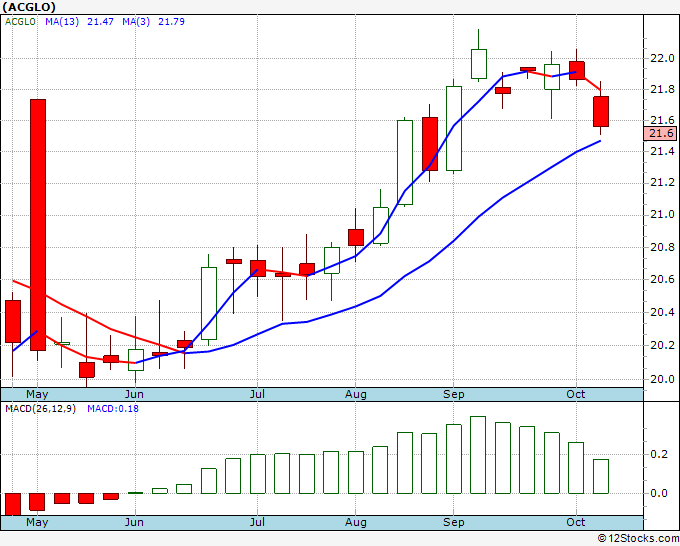Click the 21.8 price axis label
Viewport: 680px width, 546px height.
click(x=662, y=89)
